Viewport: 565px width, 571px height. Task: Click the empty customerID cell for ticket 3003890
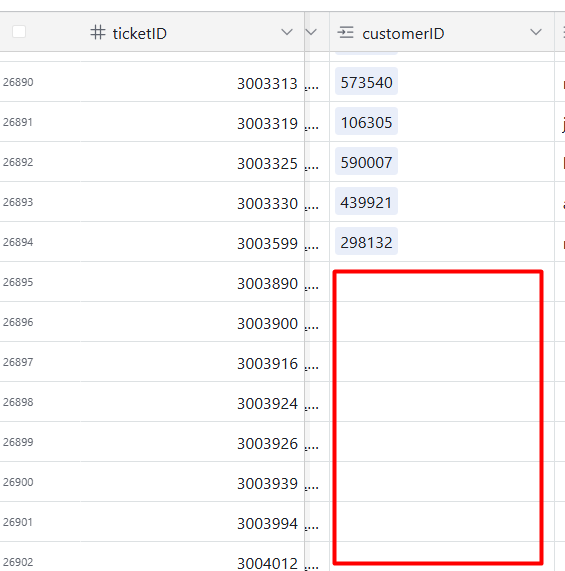pyautogui.click(x=442, y=282)
